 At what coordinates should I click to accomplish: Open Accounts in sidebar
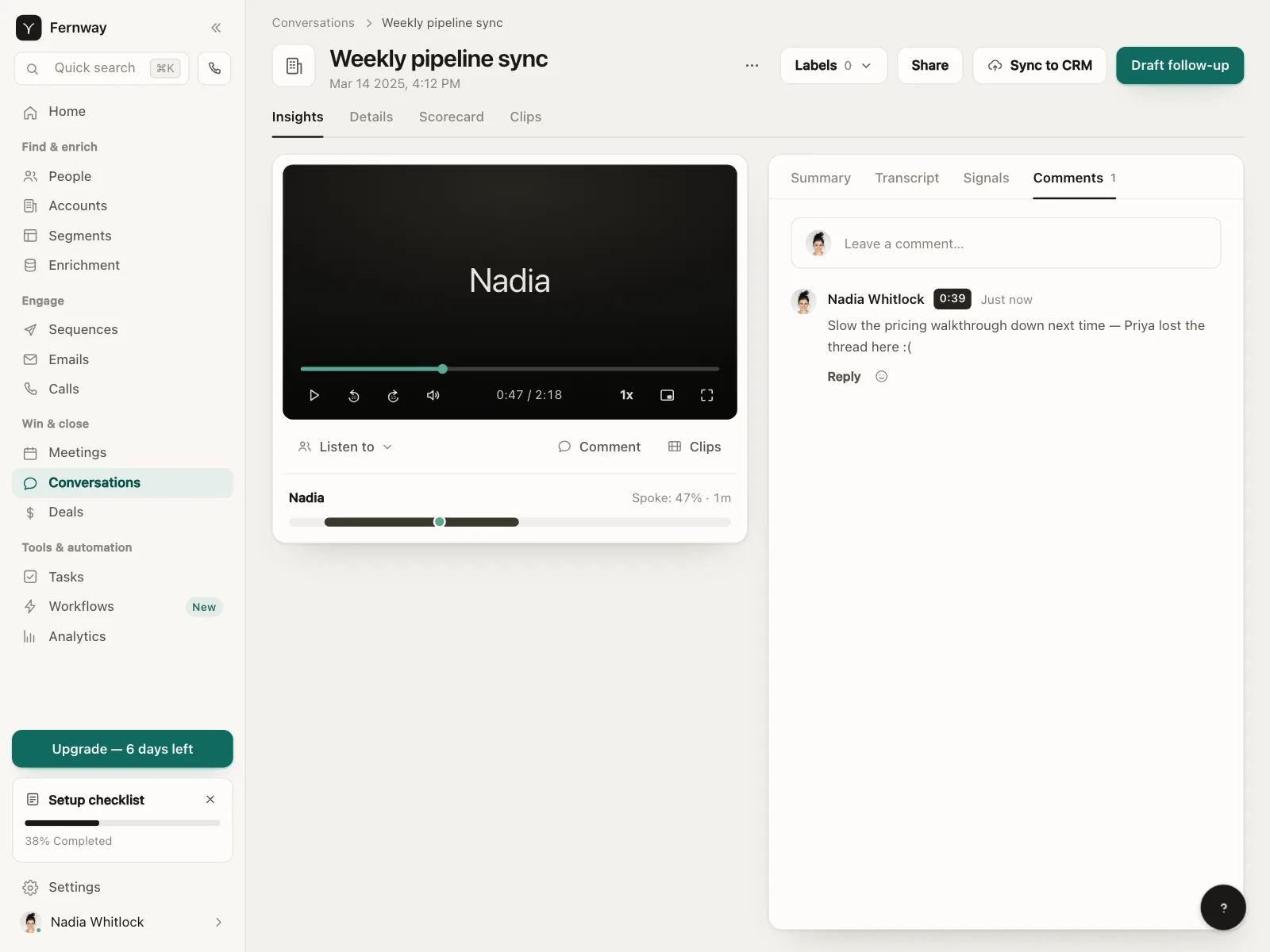pyautogui.click(x=122, y=206)
